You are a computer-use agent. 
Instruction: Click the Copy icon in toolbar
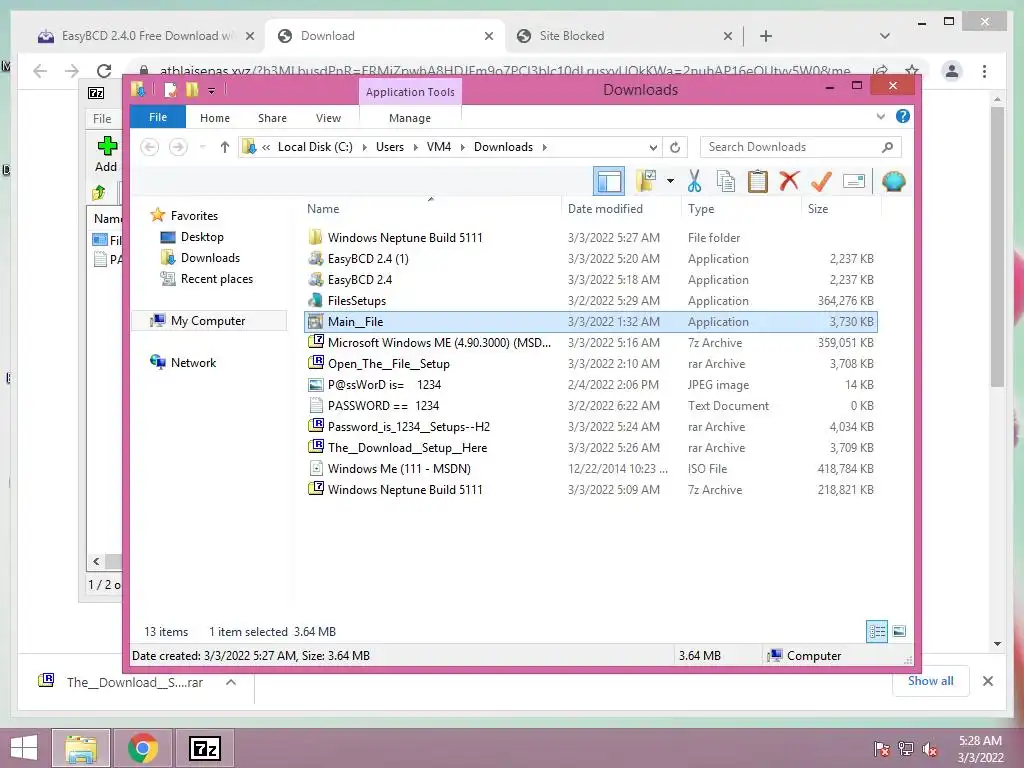click(726, 181)
